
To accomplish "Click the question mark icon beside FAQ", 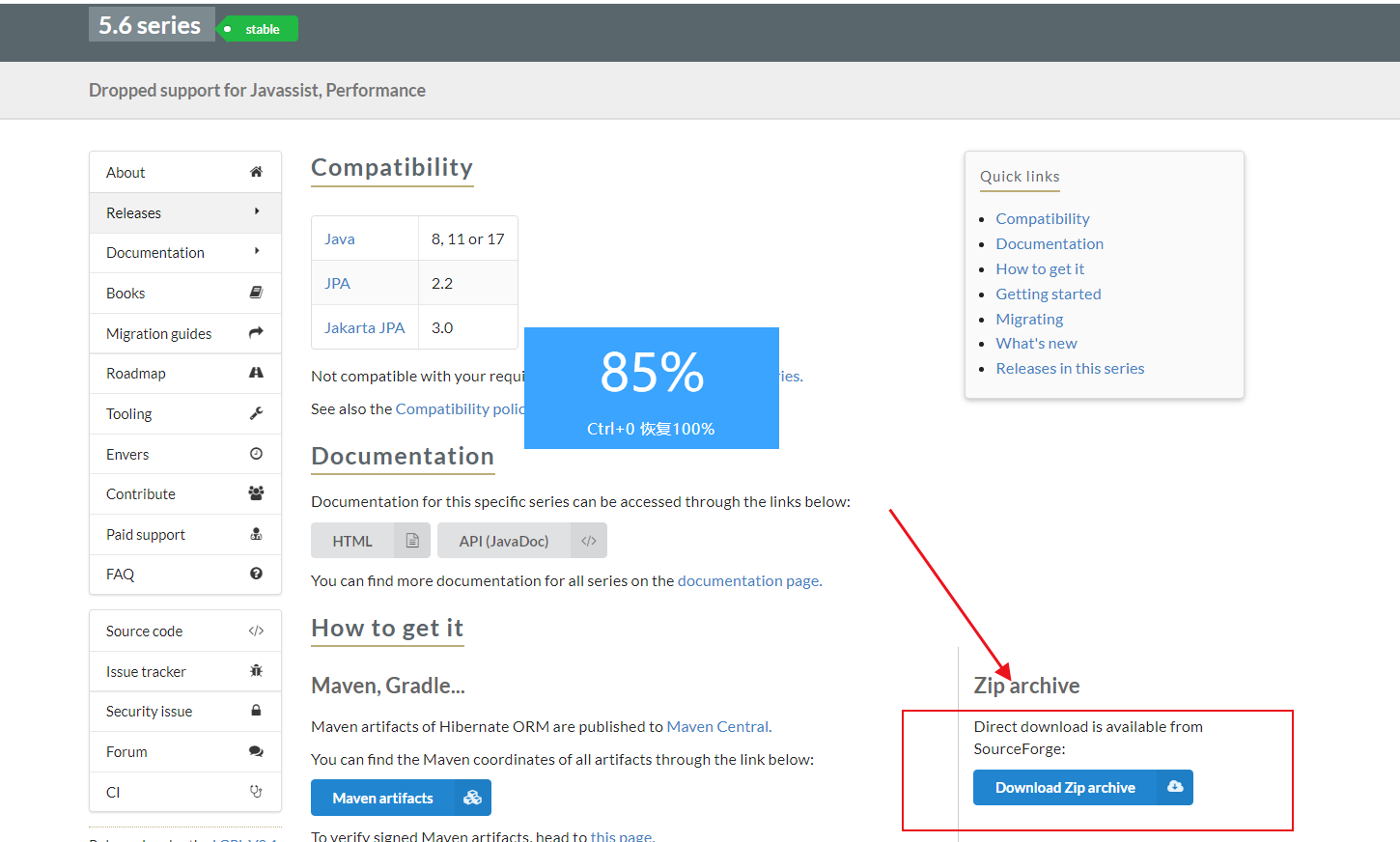I will coord(256,574).
